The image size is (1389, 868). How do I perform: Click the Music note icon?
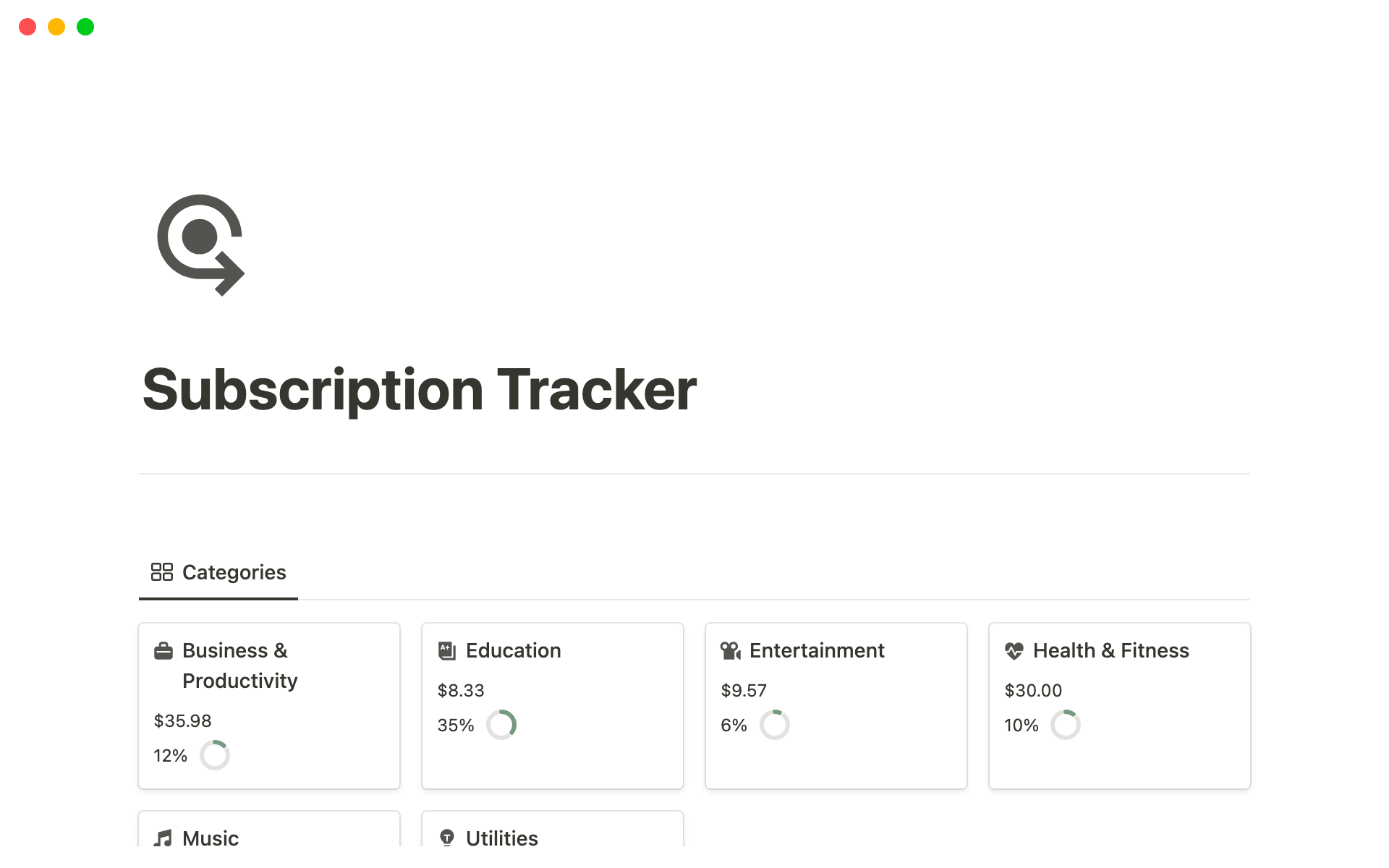163,838
